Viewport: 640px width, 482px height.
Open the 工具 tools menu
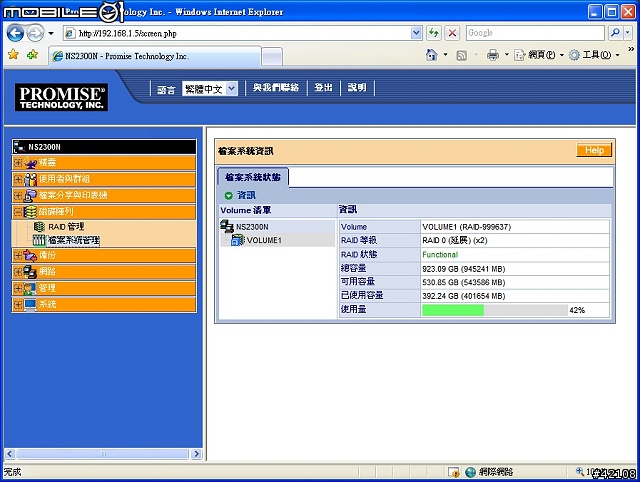(x=594, y=55)
